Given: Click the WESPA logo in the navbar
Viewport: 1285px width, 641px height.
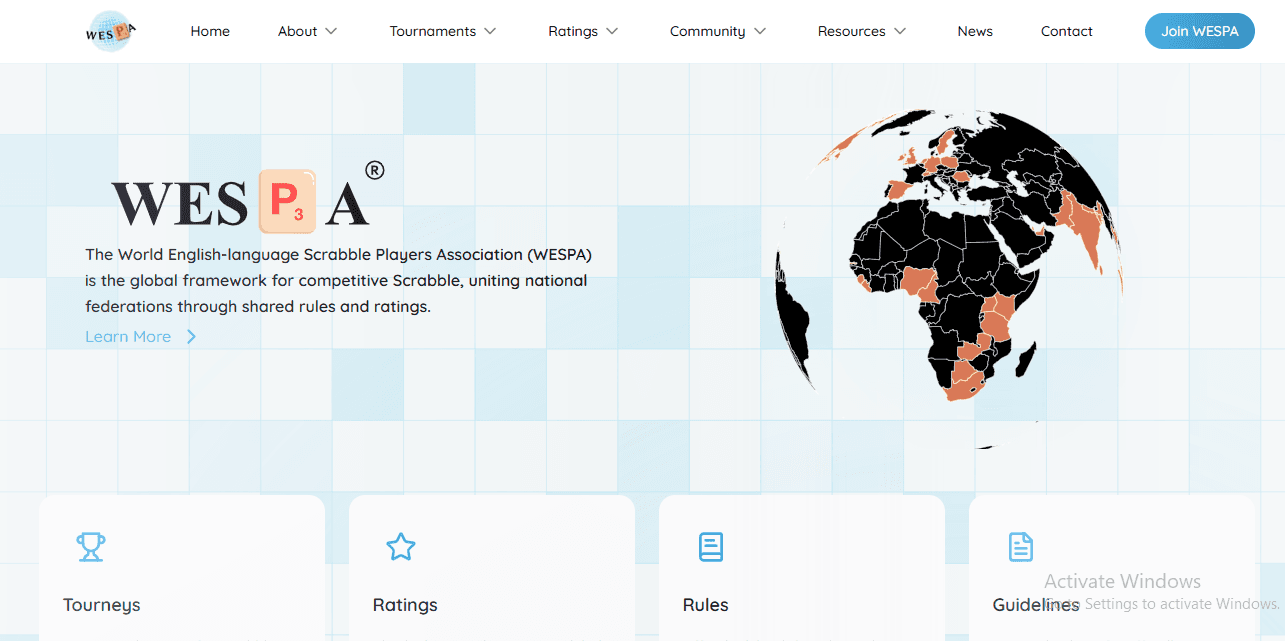Looking at the screenshot, I should (x=110, y=32).
